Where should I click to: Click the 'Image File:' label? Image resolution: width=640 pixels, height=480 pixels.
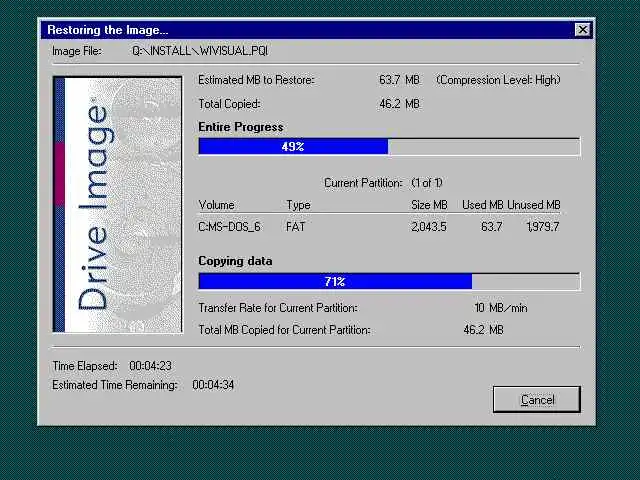click(x=76, y=51)
